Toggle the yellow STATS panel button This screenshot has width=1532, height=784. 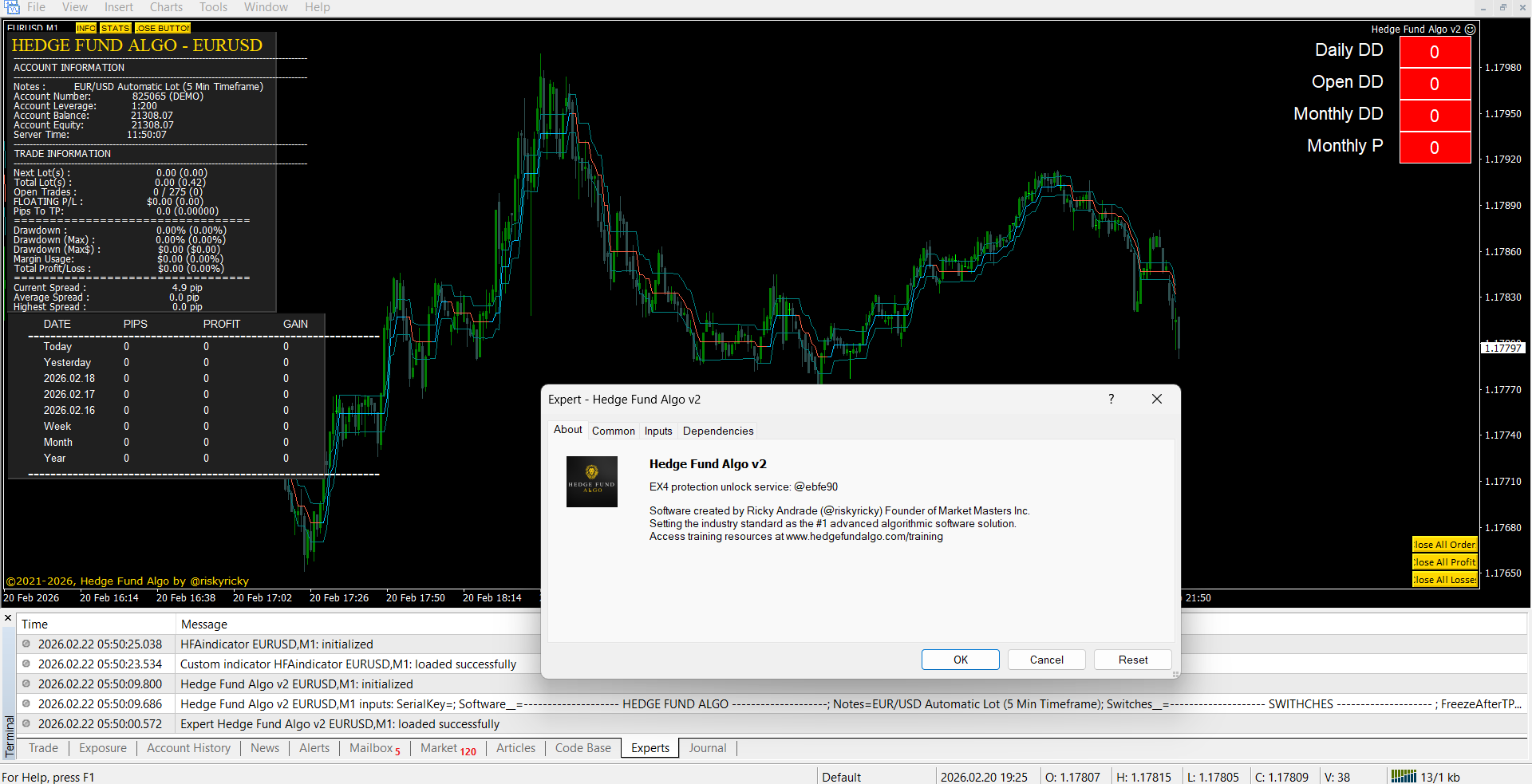pos(115,28)
